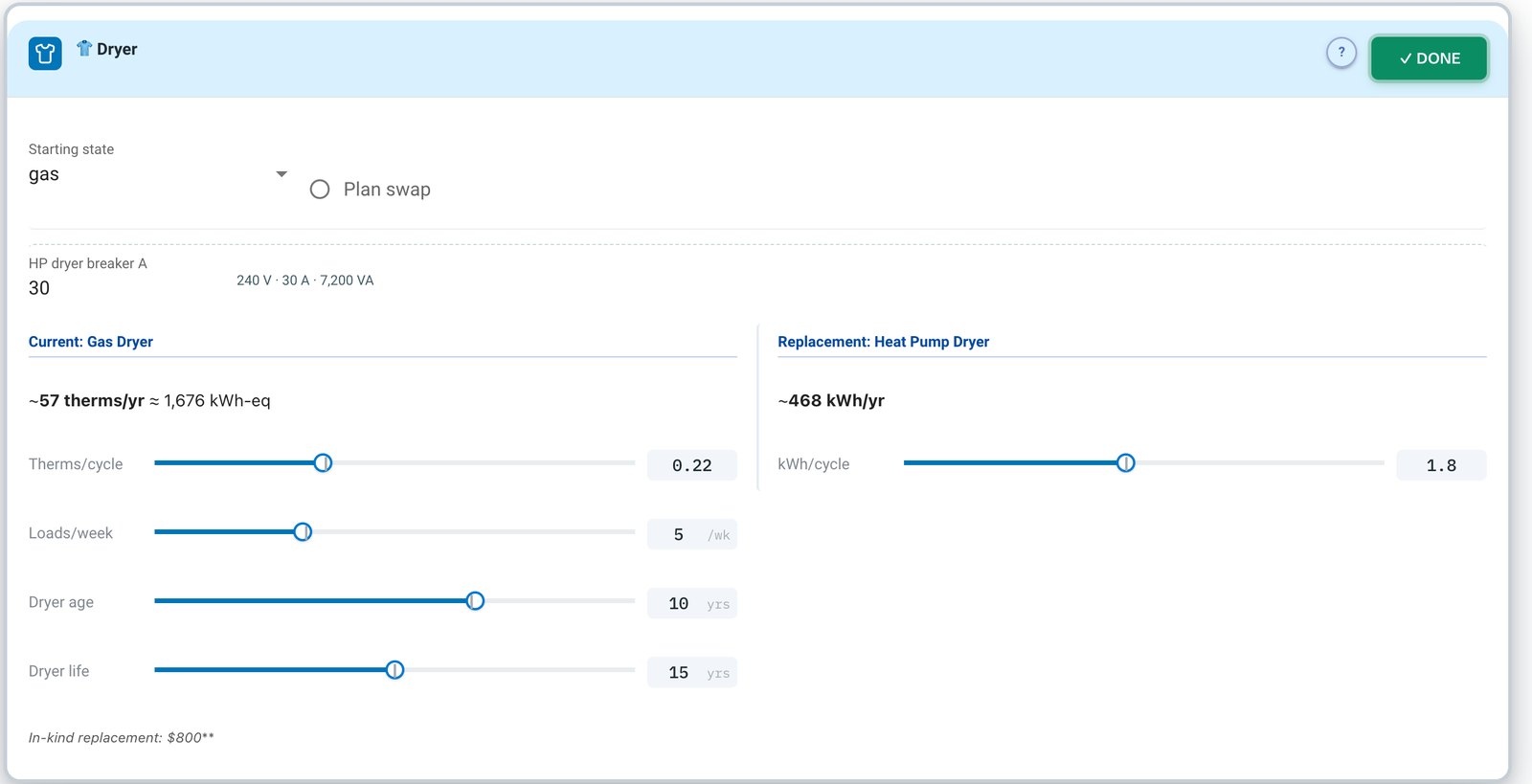Click the Loads/week value field

tap(692, 534)
